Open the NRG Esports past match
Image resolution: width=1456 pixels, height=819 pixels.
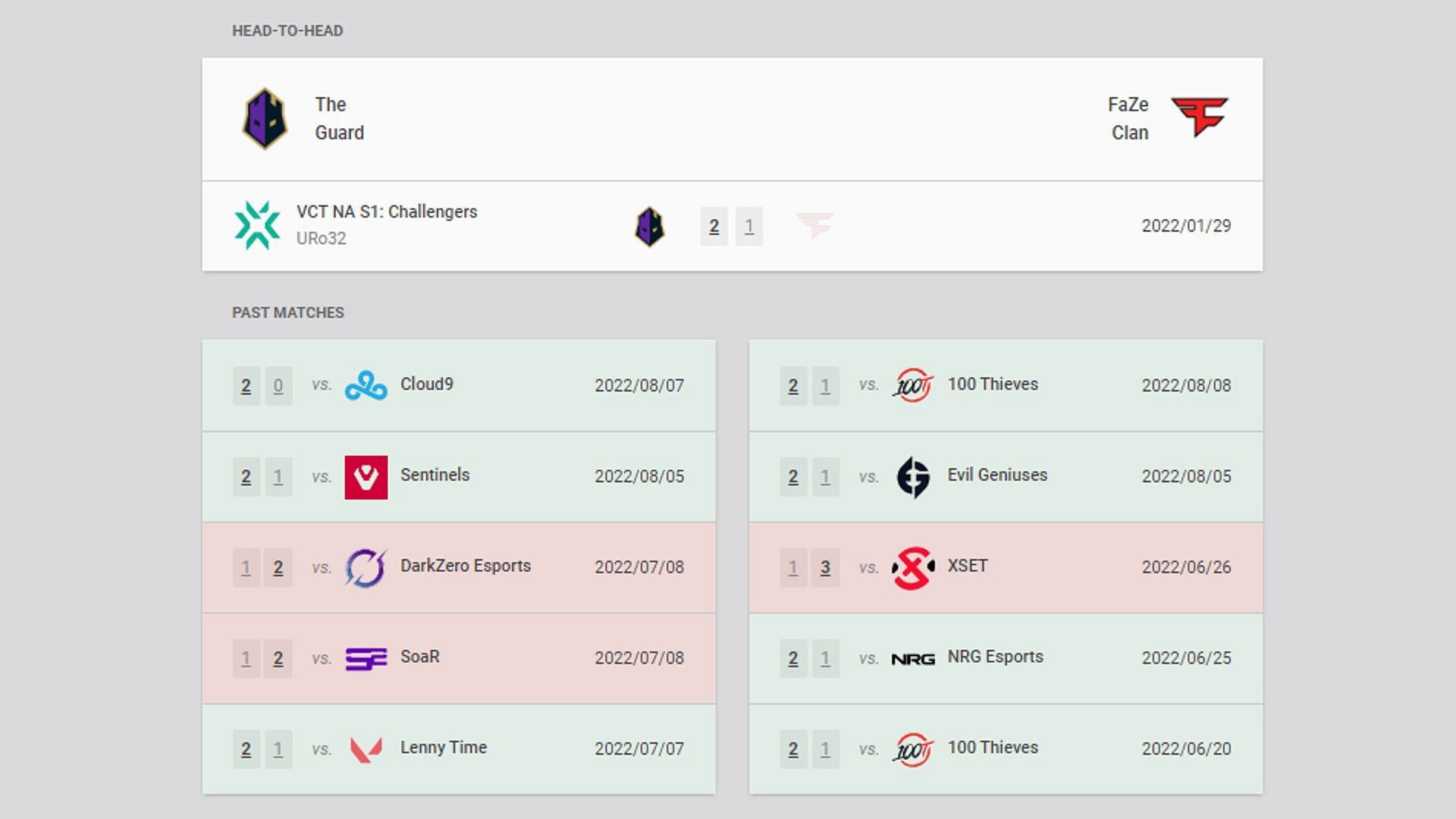(1006, 658)
